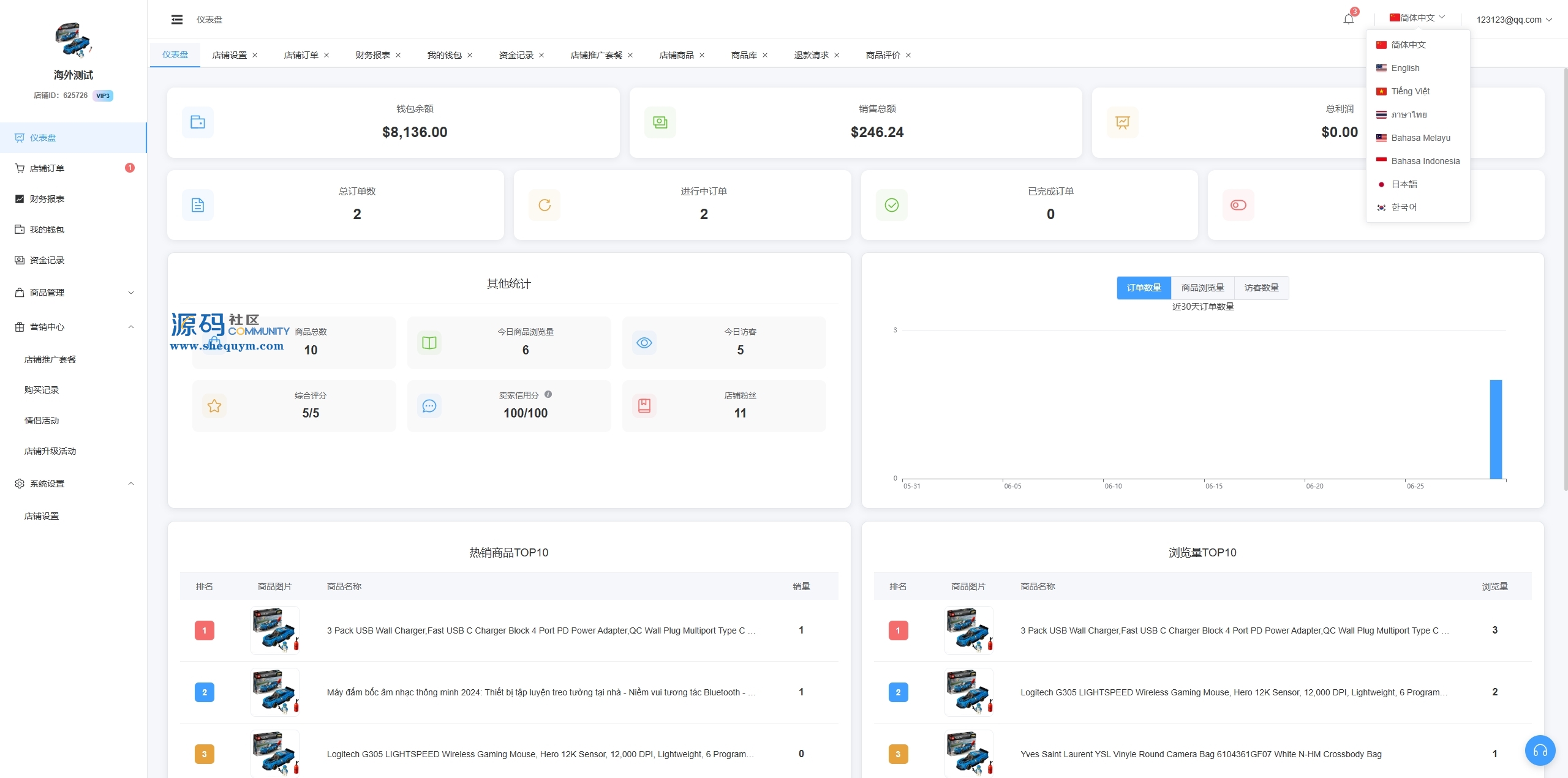This screenshot has height=778, width=1568.
Task: Close the 店铺设置 tab
Action: (255, 55)
